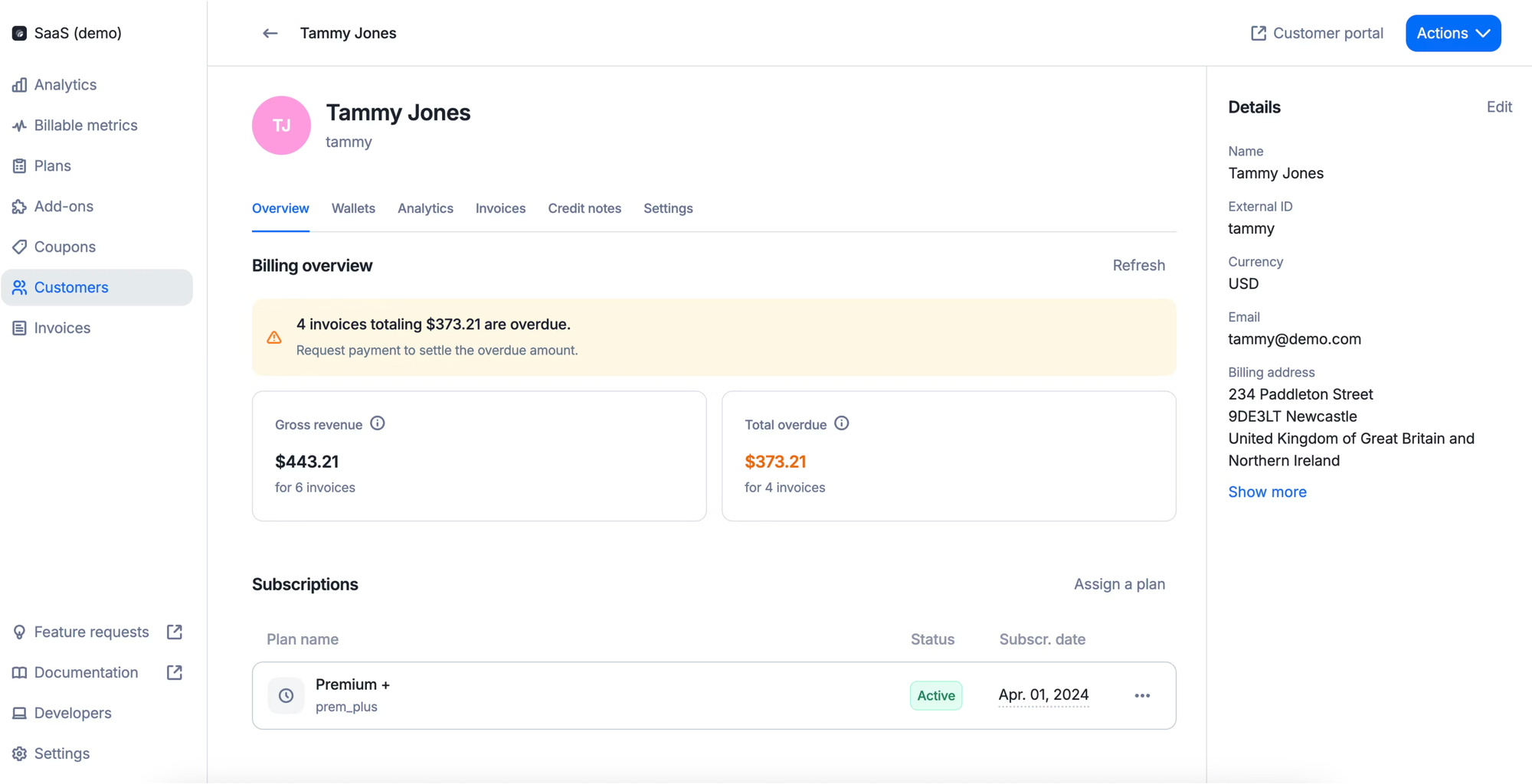1532x784 pixels.
Task: Open the Analytics sidebar icon
Action: point(19,85)
